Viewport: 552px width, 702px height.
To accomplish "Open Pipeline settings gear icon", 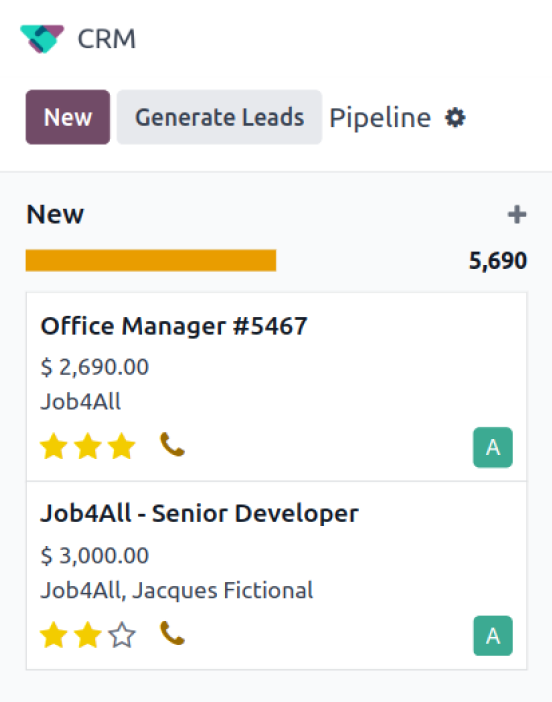I will coord(455,118).
